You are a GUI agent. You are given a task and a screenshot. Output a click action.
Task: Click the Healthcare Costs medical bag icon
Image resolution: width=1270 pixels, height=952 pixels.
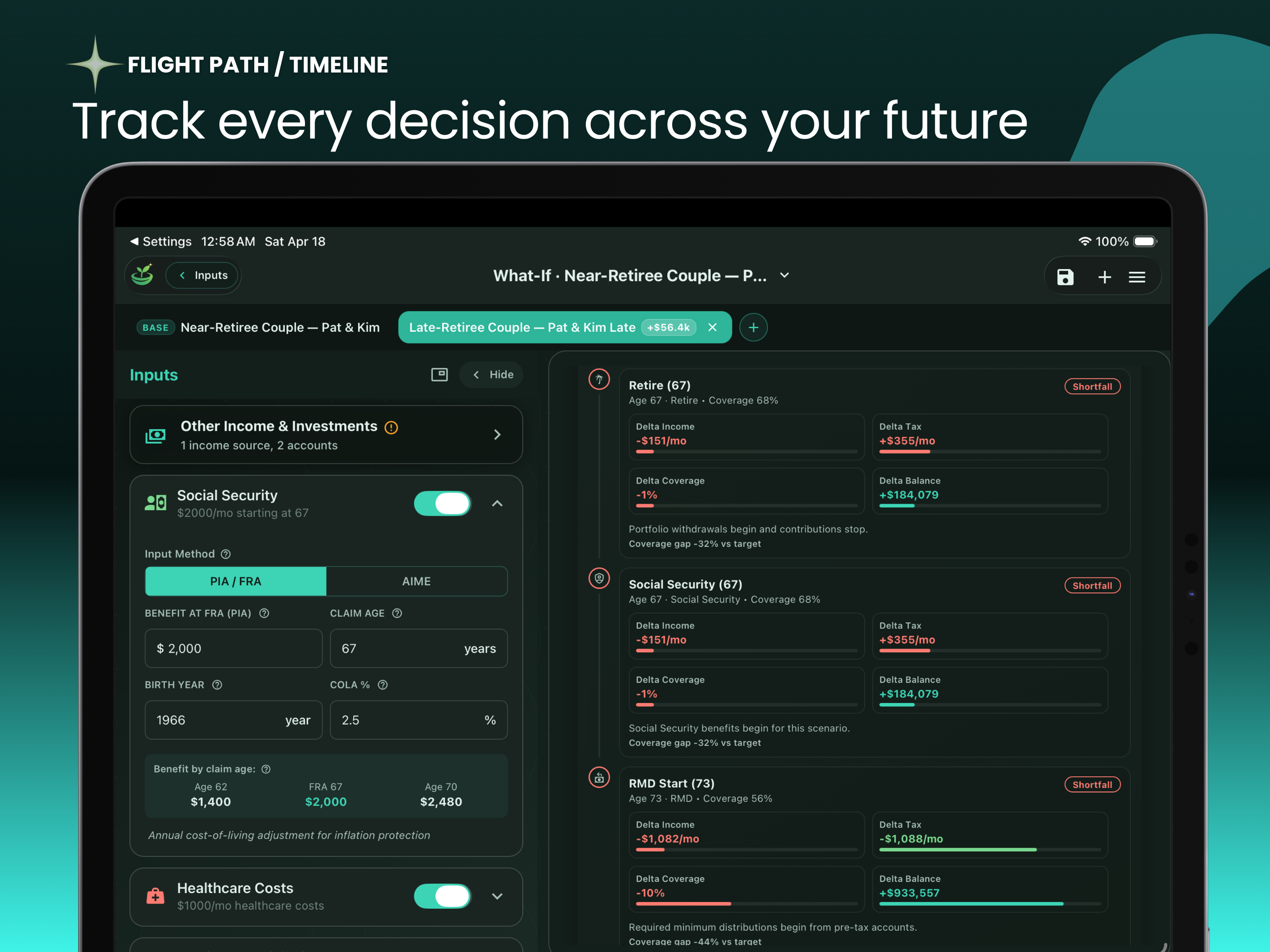click(x=155, y=896)
